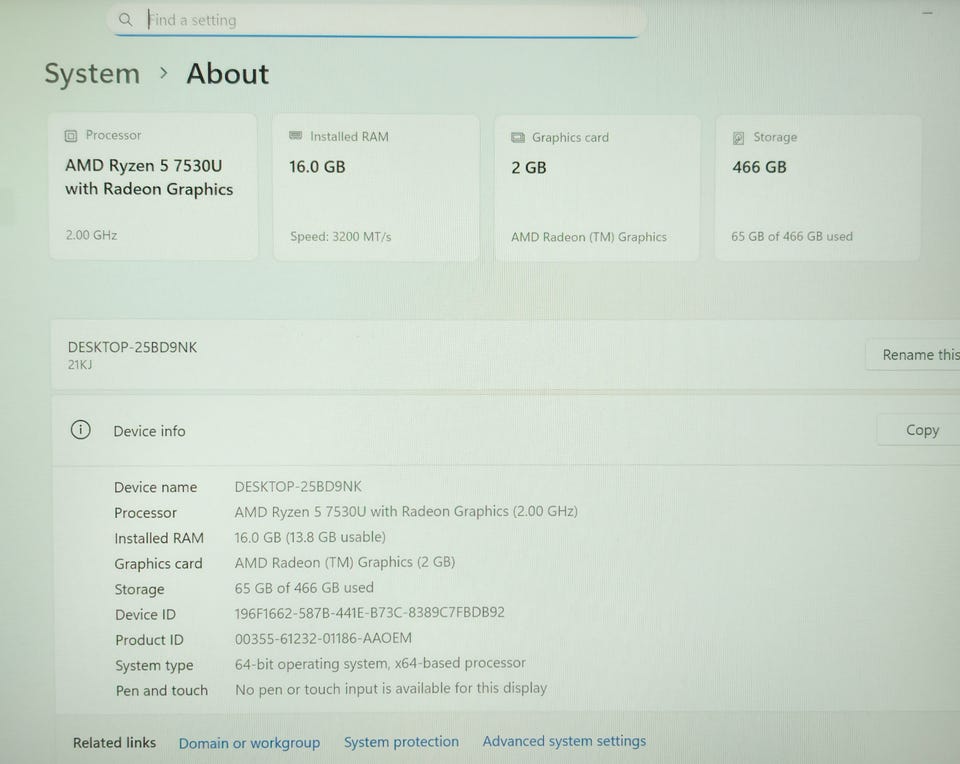The image size is (960, 764).
Task: Click the Installed RAM card icon
Action: [296, 135]
